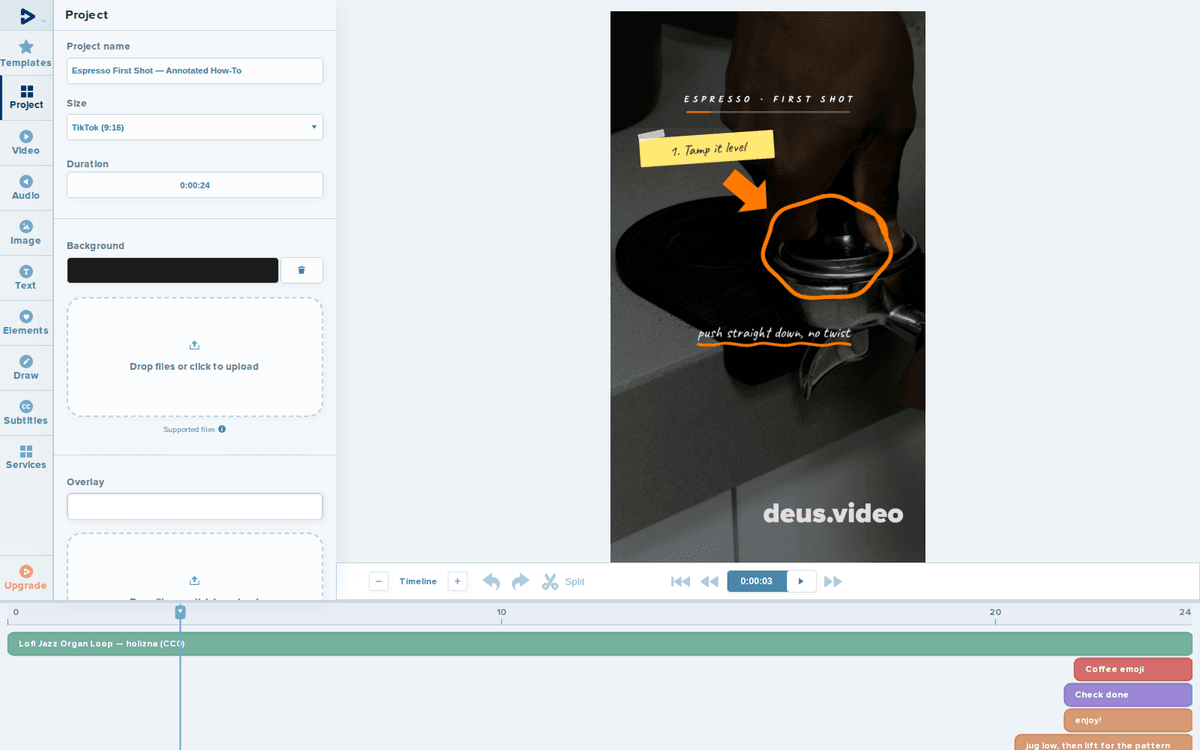The height and width of the screenshot is (750, 1200).
Task: Select the orange arrow element in preview
Action: 745,190
